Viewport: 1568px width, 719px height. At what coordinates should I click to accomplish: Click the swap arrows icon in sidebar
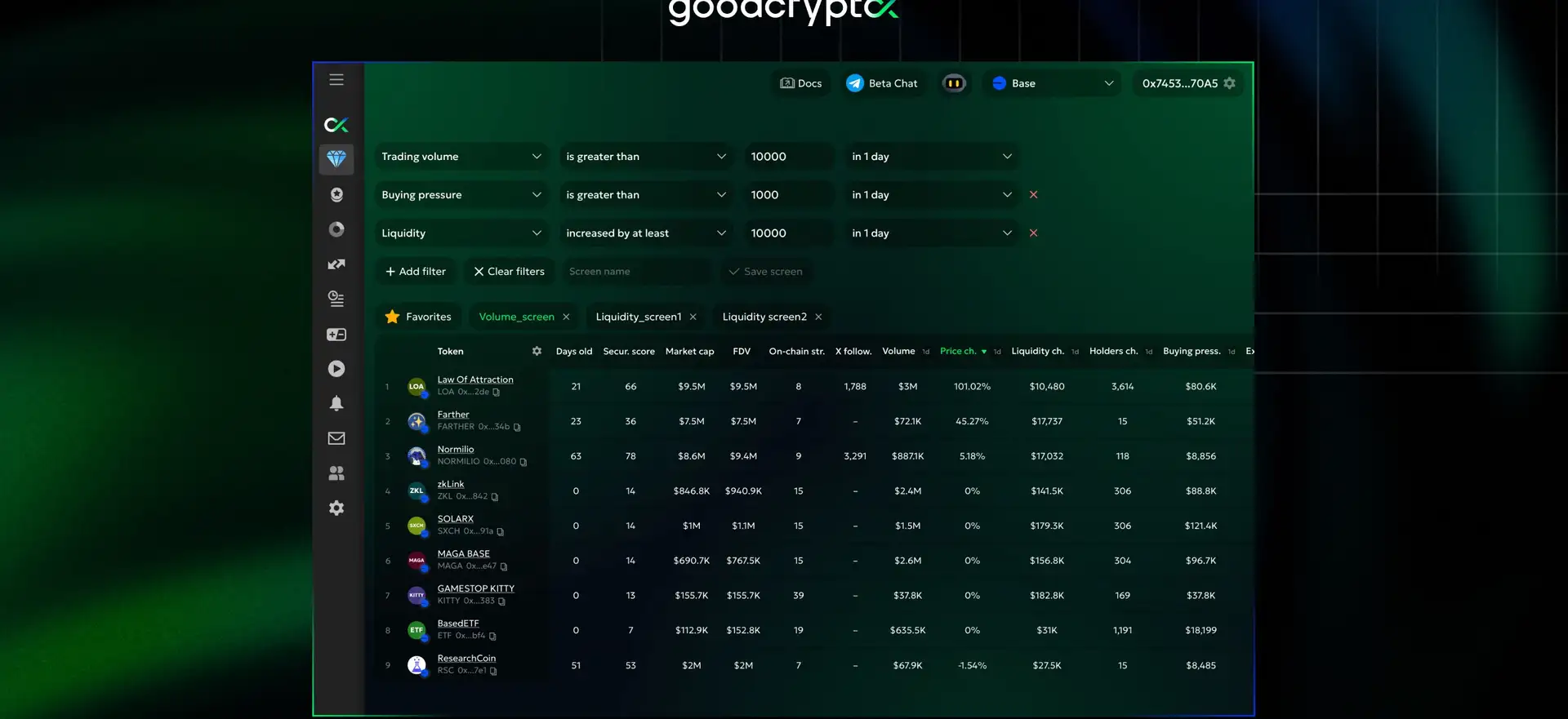pyautogui.click(x=336, y=264)
